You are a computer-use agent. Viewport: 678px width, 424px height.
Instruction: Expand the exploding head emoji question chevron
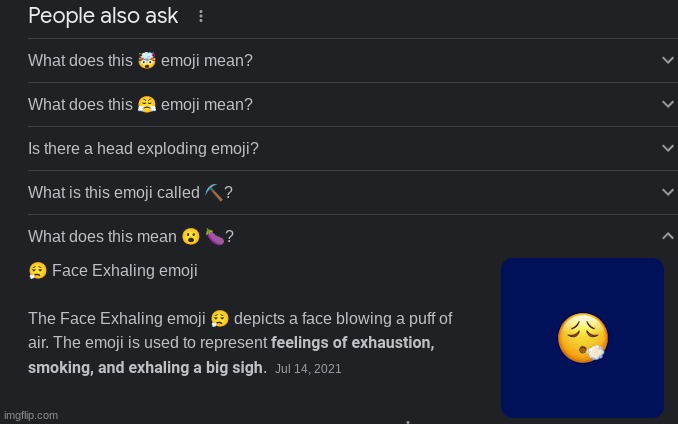click(x=668, y=60)
